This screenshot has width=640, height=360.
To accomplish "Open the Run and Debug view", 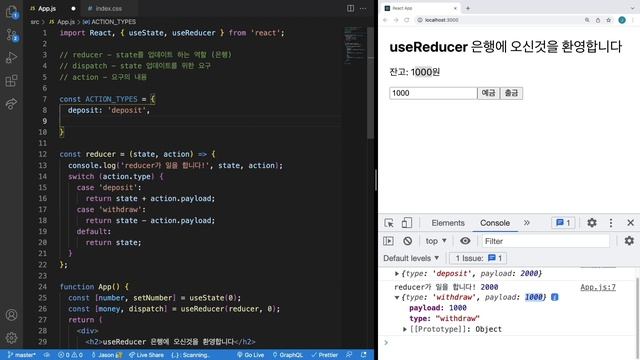I will coord(11,58).
